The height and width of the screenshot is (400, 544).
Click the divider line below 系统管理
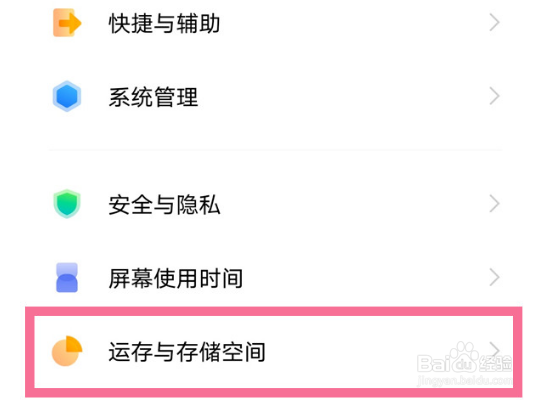click(x=275, y=150)
